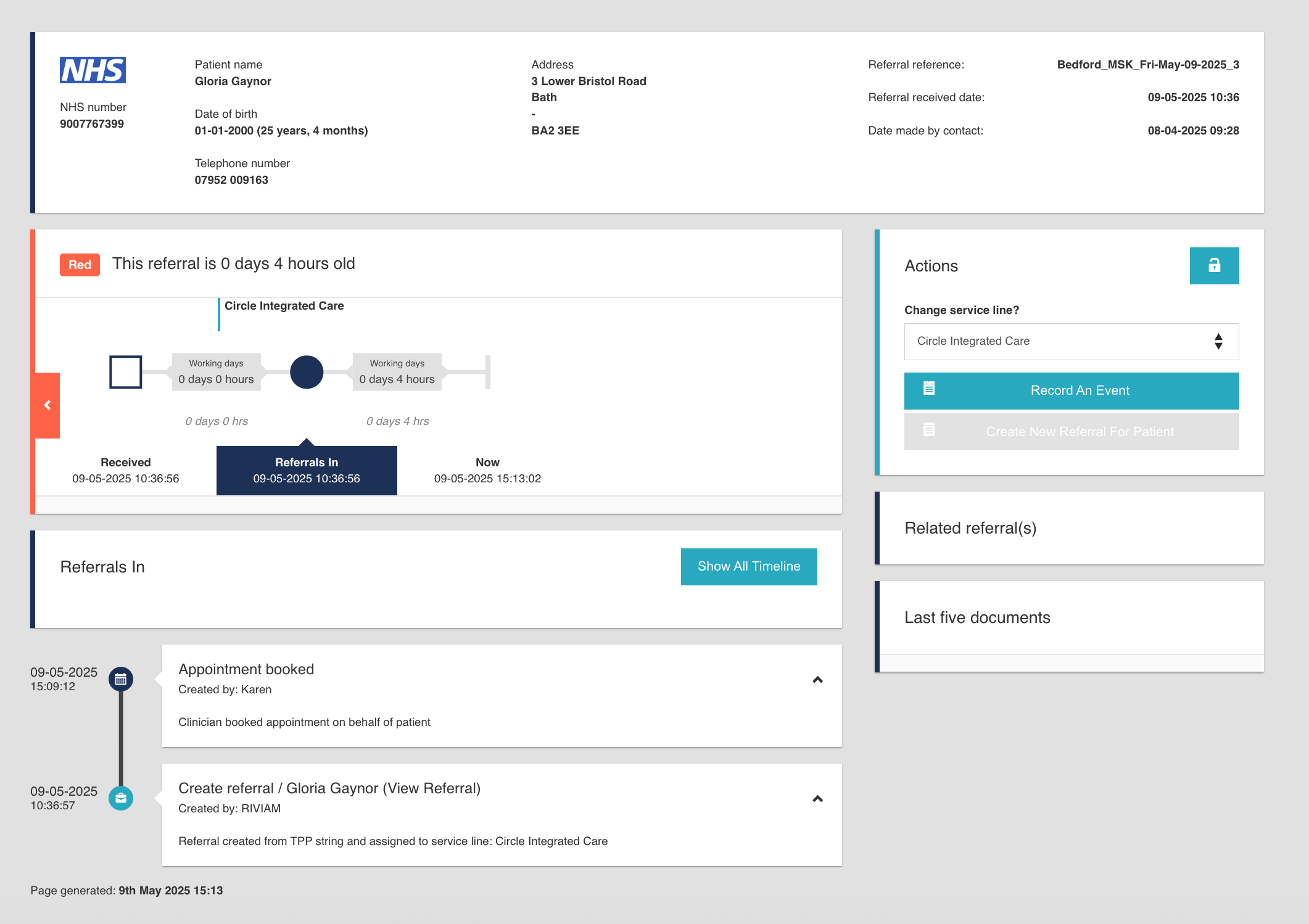Click the document icon on Record An Event
Screen dimensions: 1309x924
(x=928, y=389)
